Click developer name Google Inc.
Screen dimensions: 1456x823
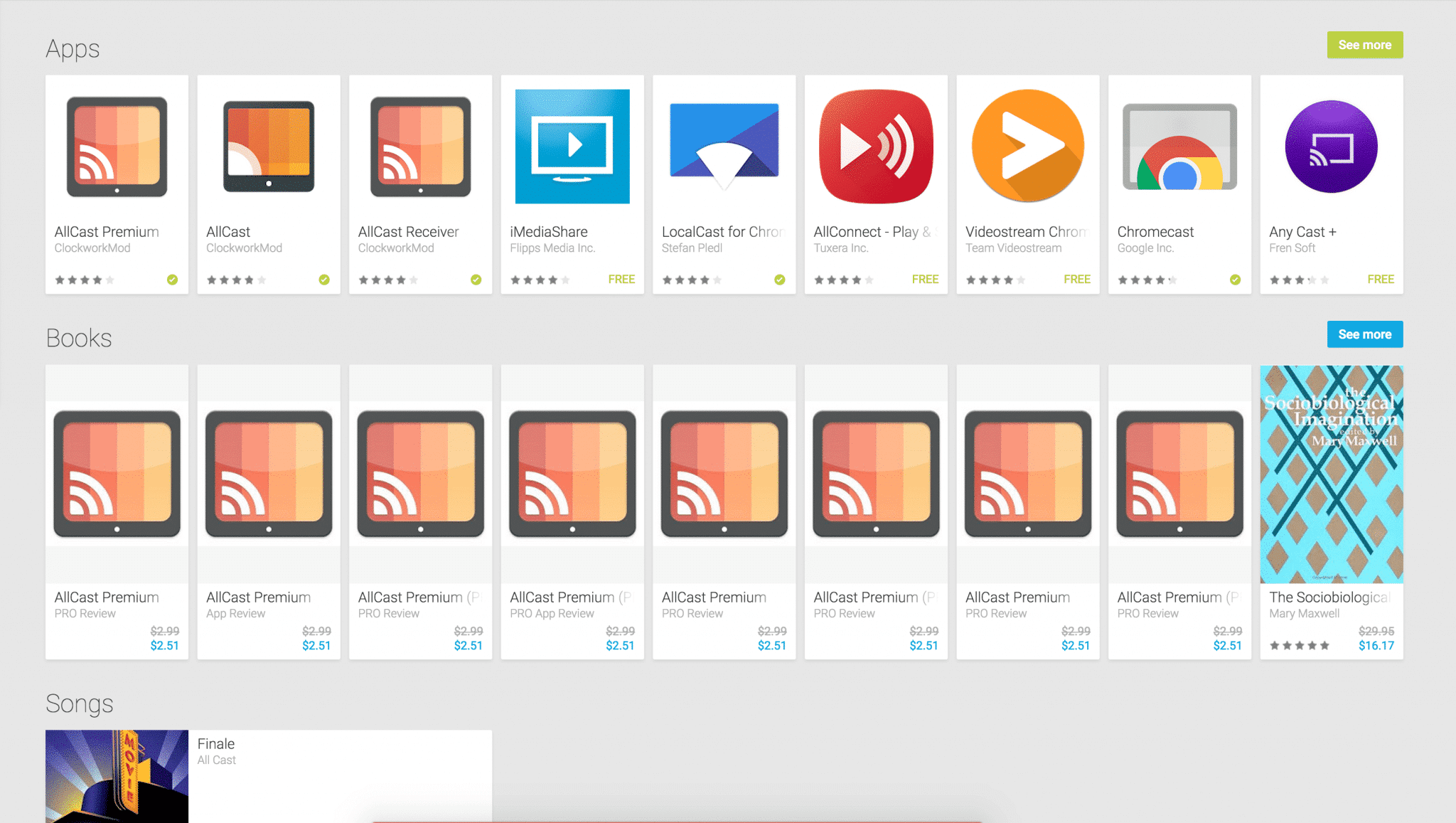pos(1145,248)
